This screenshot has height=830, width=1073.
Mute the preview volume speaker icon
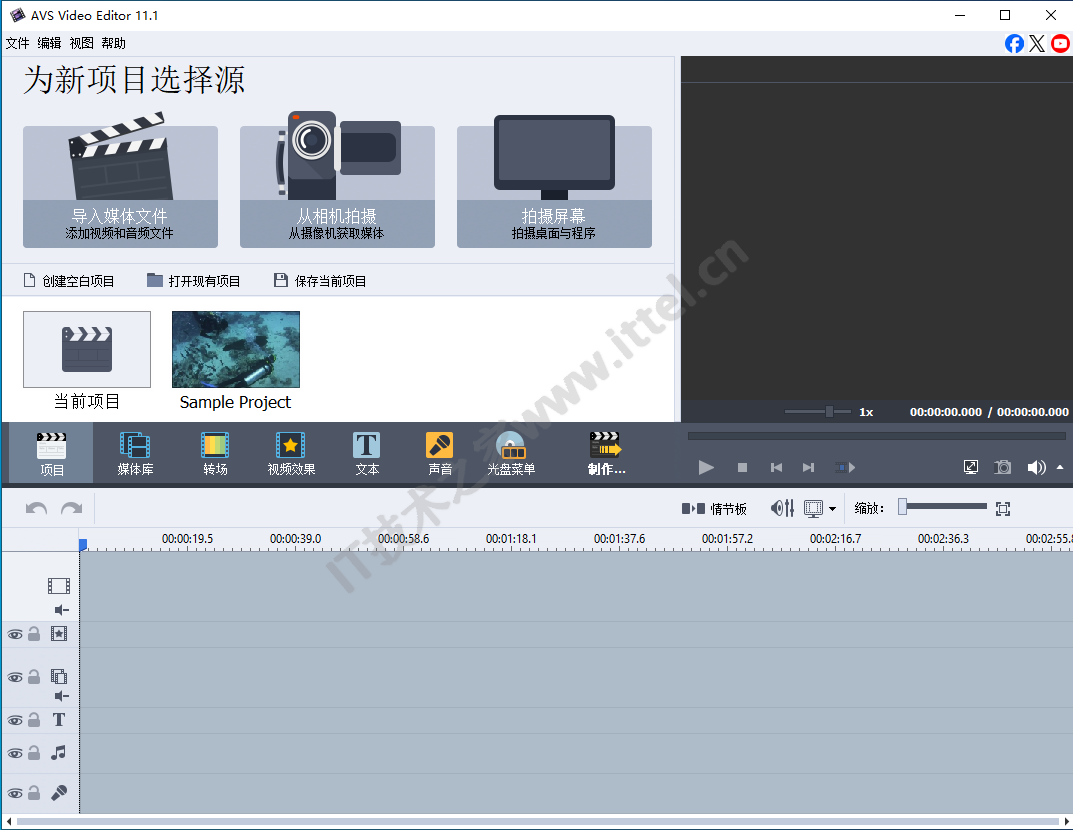pyautogui.click(x=1036, y=467)
